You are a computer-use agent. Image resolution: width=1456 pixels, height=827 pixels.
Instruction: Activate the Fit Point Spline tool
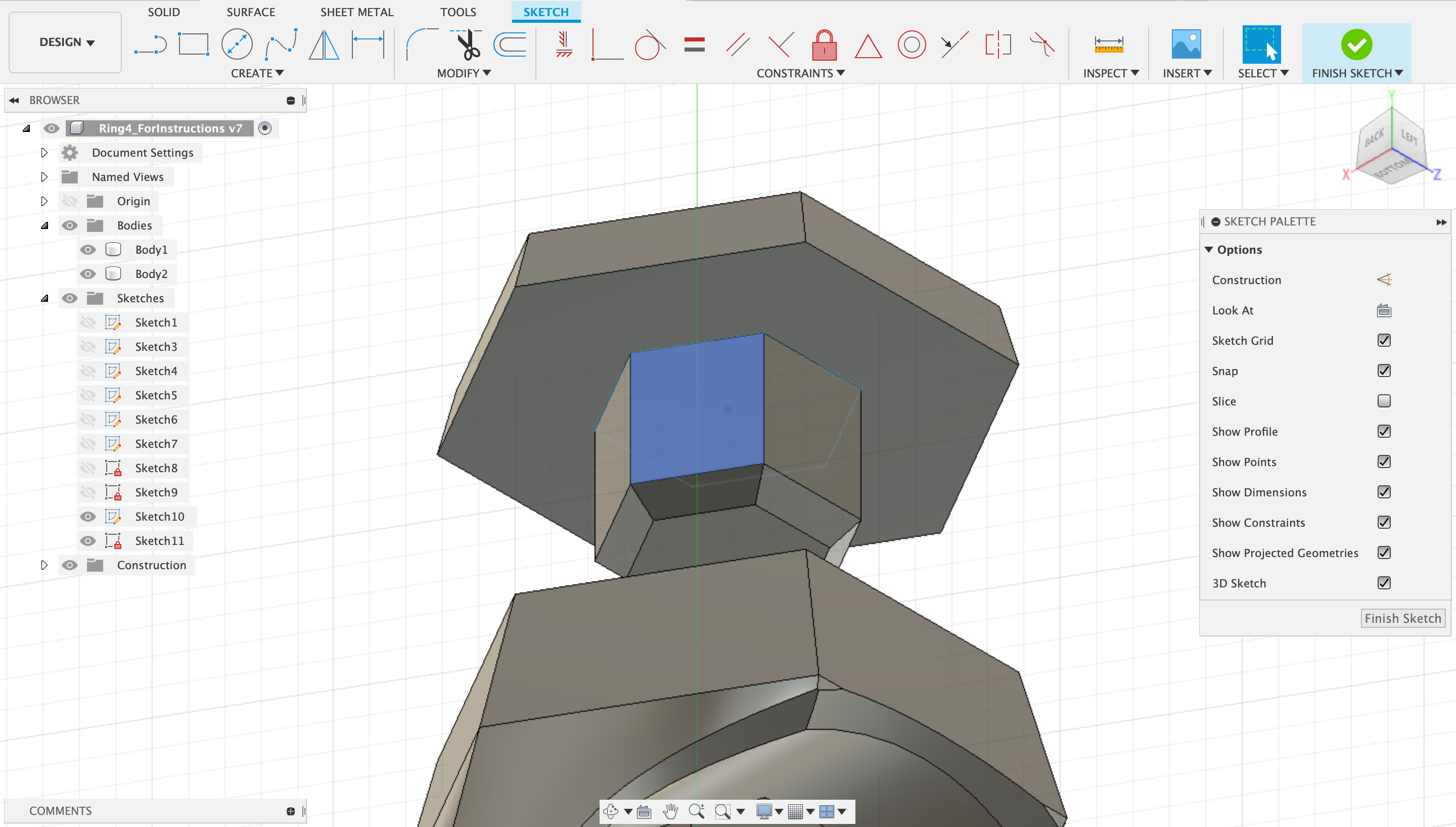tap(281, 44)
